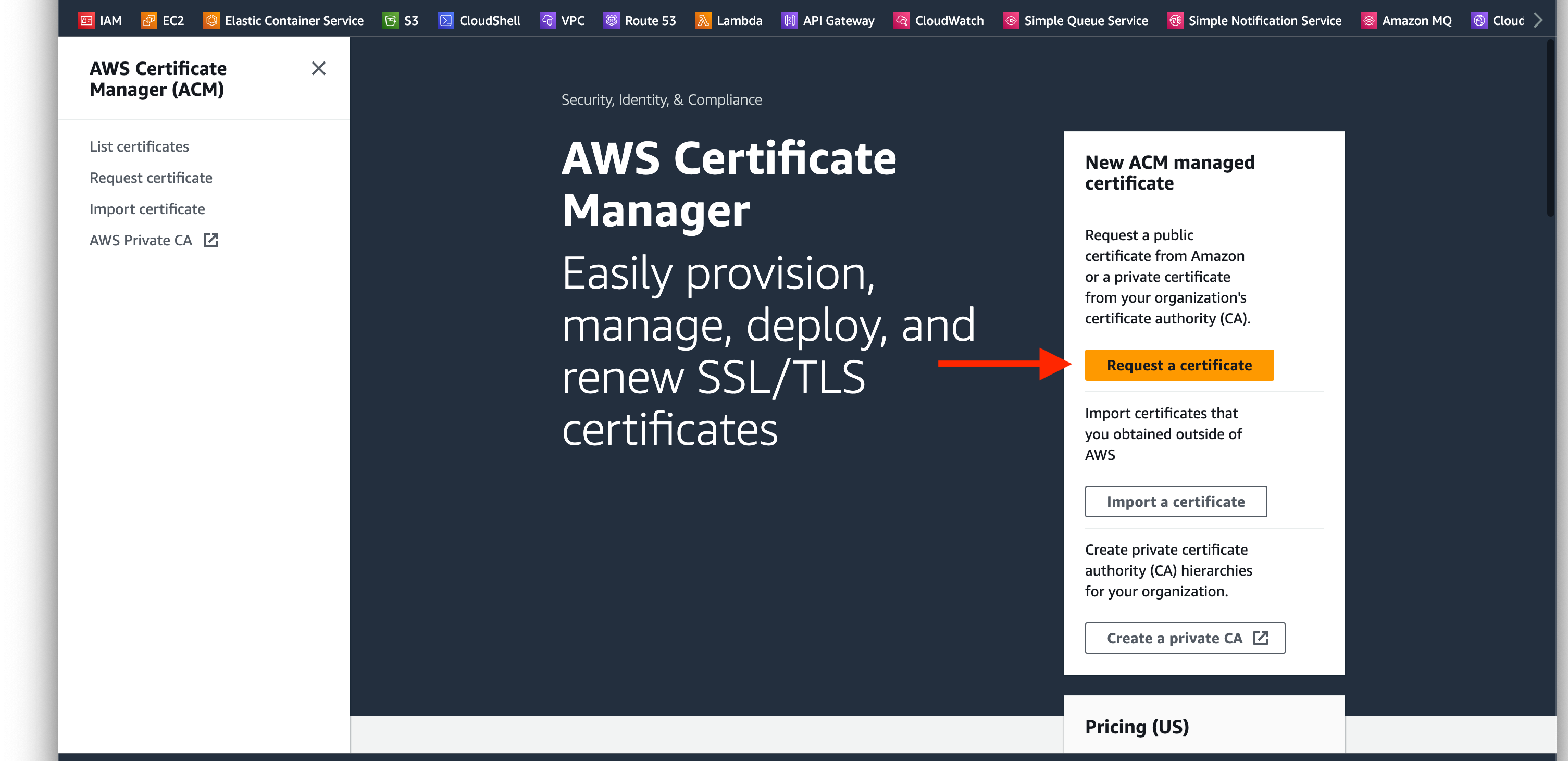Click the Simple Queue Service favorites label
1568x761 pixels.
coord(1086,21)
